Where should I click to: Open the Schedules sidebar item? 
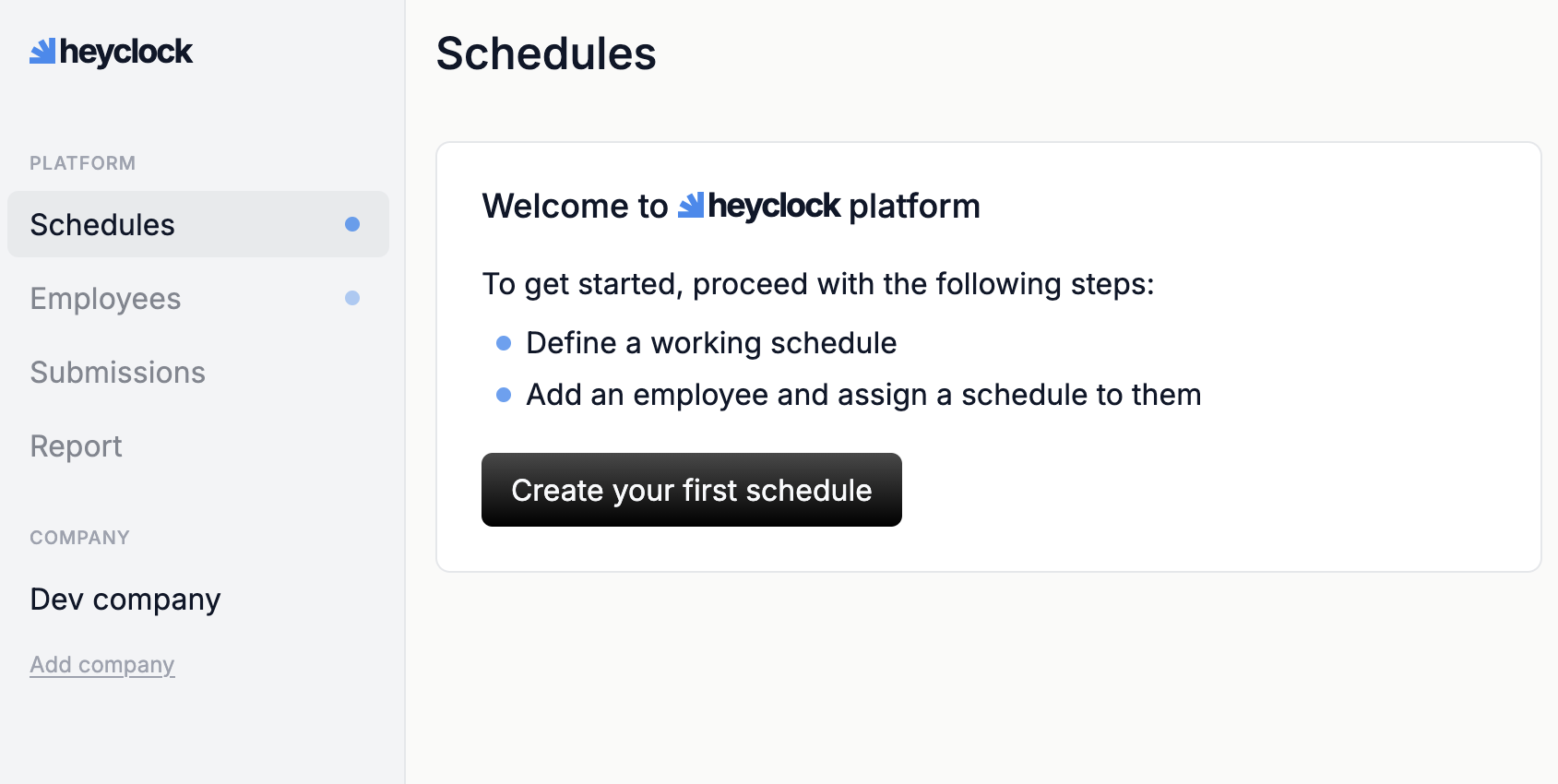point(102,225)
